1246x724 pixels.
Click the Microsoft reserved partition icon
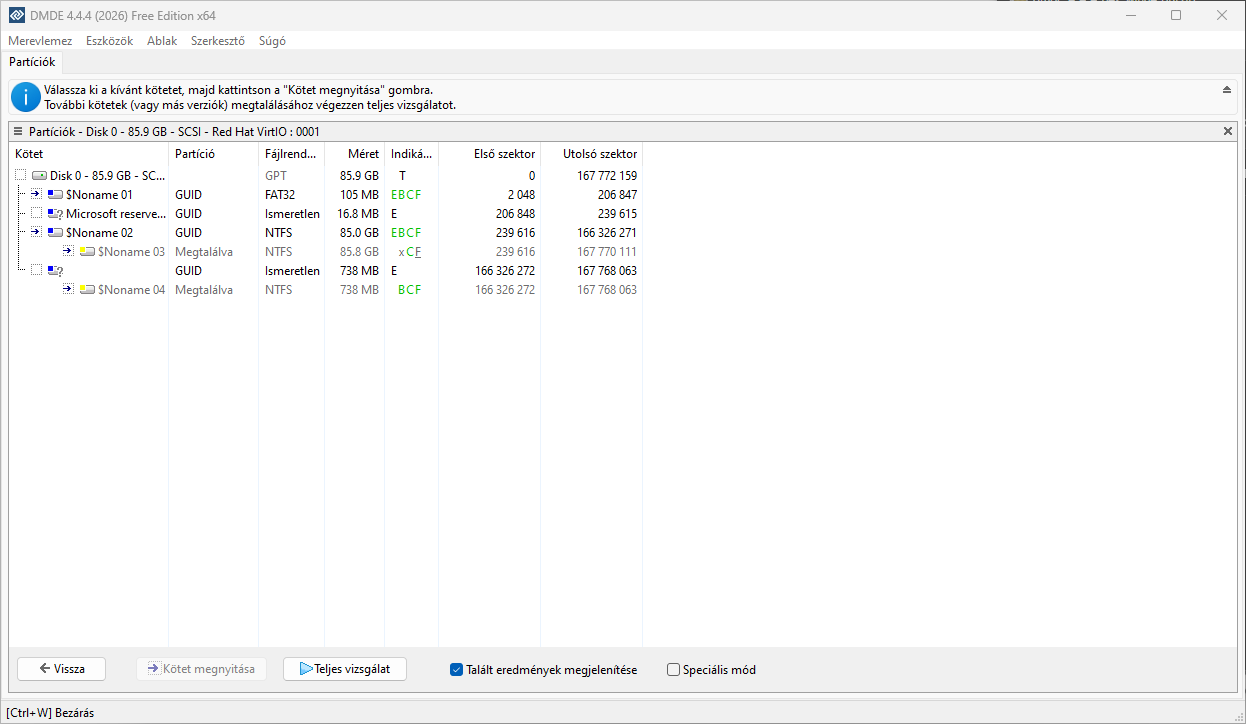click(56, 214)
